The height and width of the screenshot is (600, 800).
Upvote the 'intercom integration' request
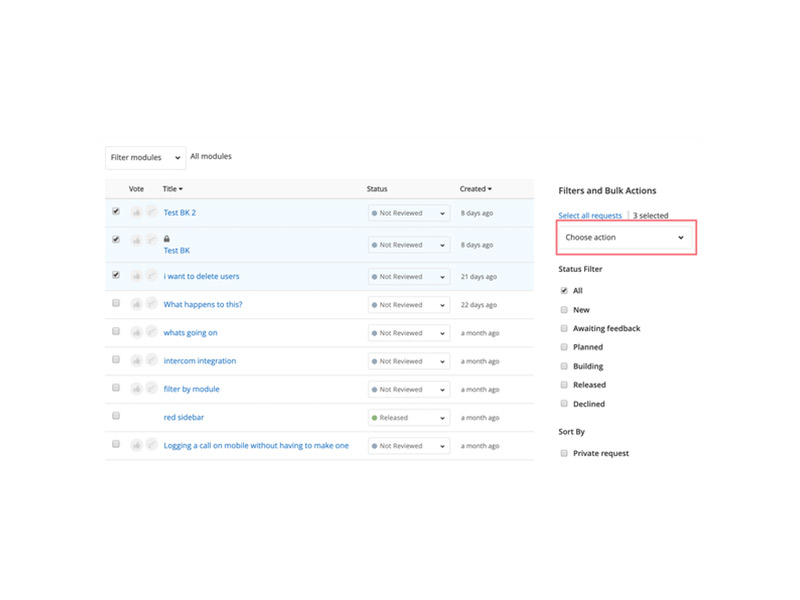click(x=137, y=360)
